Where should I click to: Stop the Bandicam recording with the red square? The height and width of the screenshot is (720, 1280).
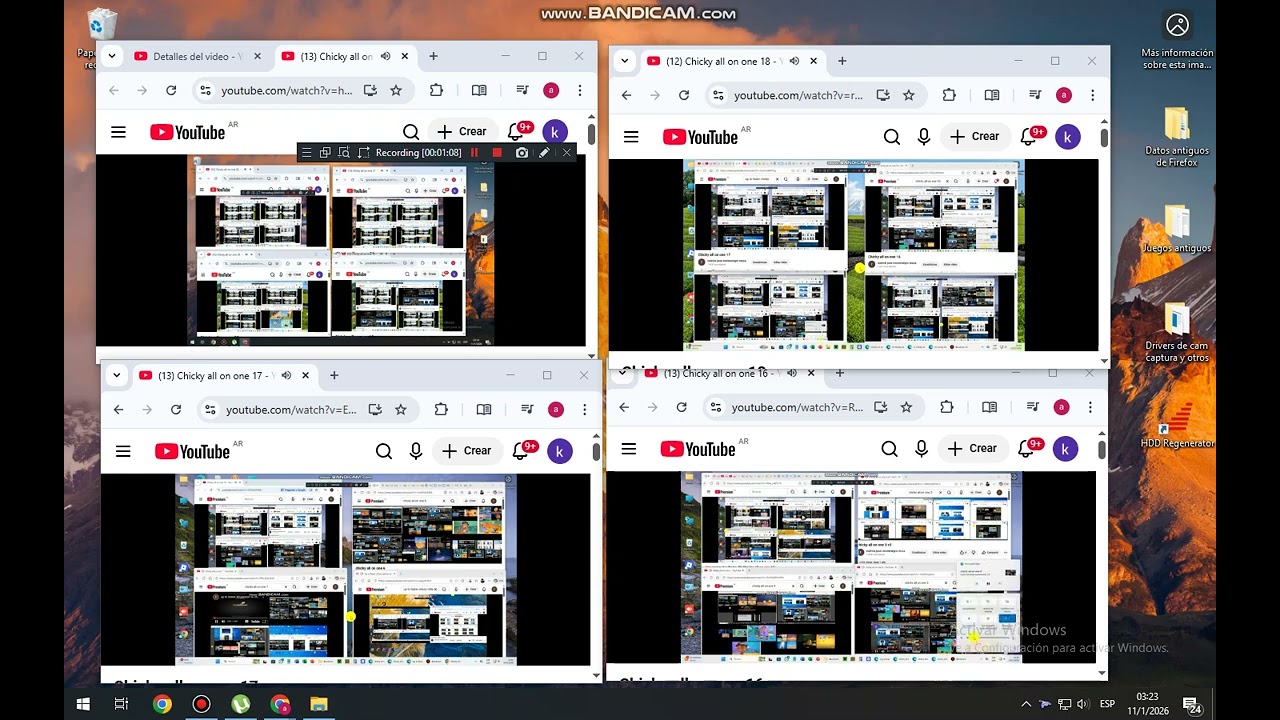coord(497,153)
